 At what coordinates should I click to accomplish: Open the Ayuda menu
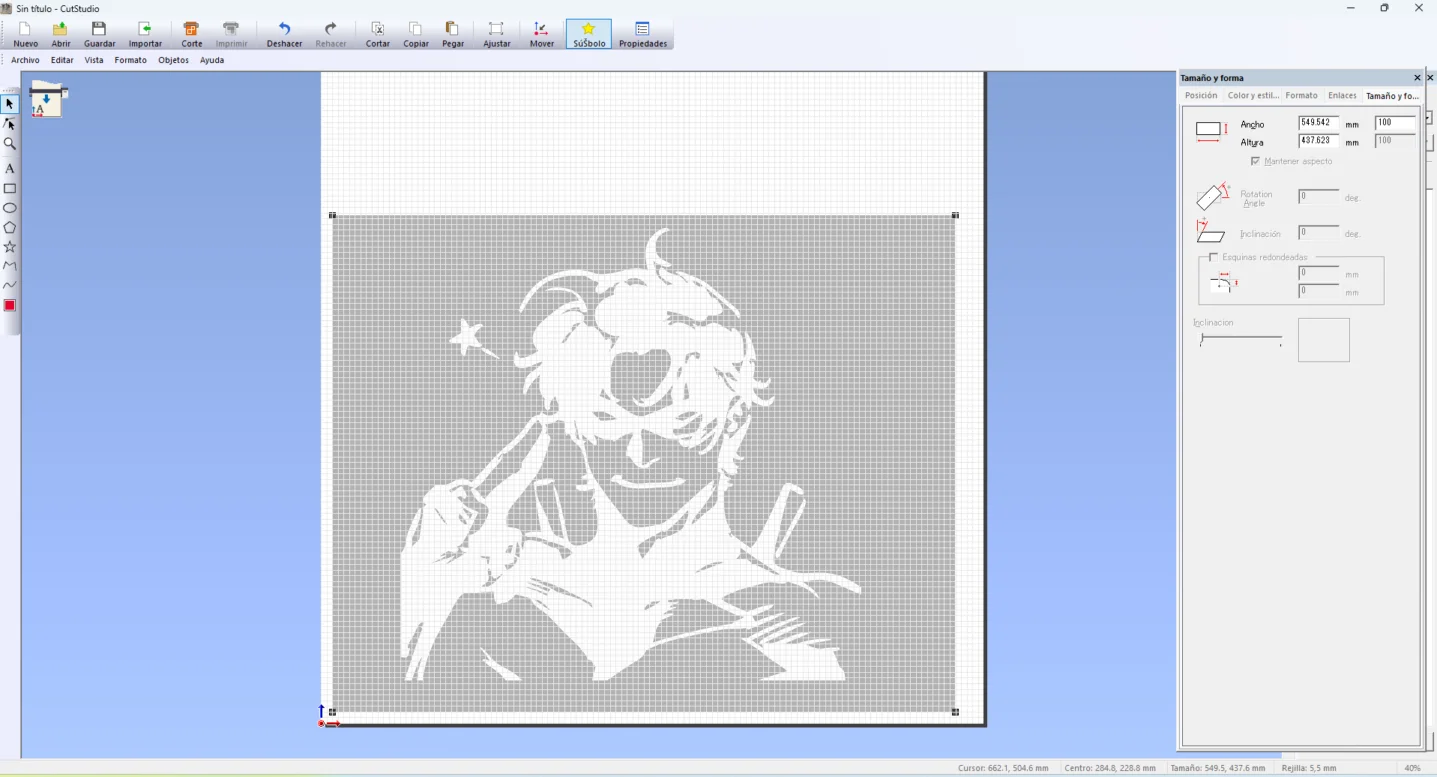click(211, 60)
